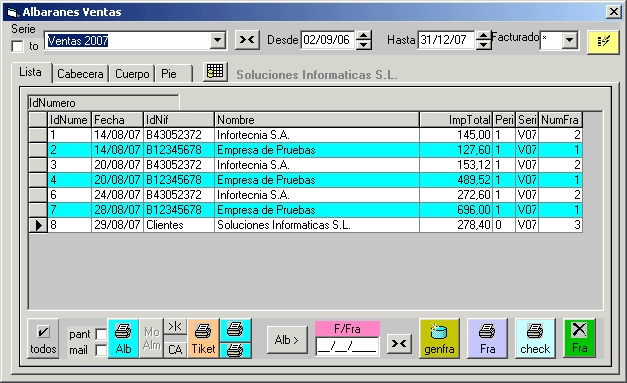The height and width of the screenshot is (383, 627).
Task: Click the todos checkmark button
Action: [x=43, y=338]
